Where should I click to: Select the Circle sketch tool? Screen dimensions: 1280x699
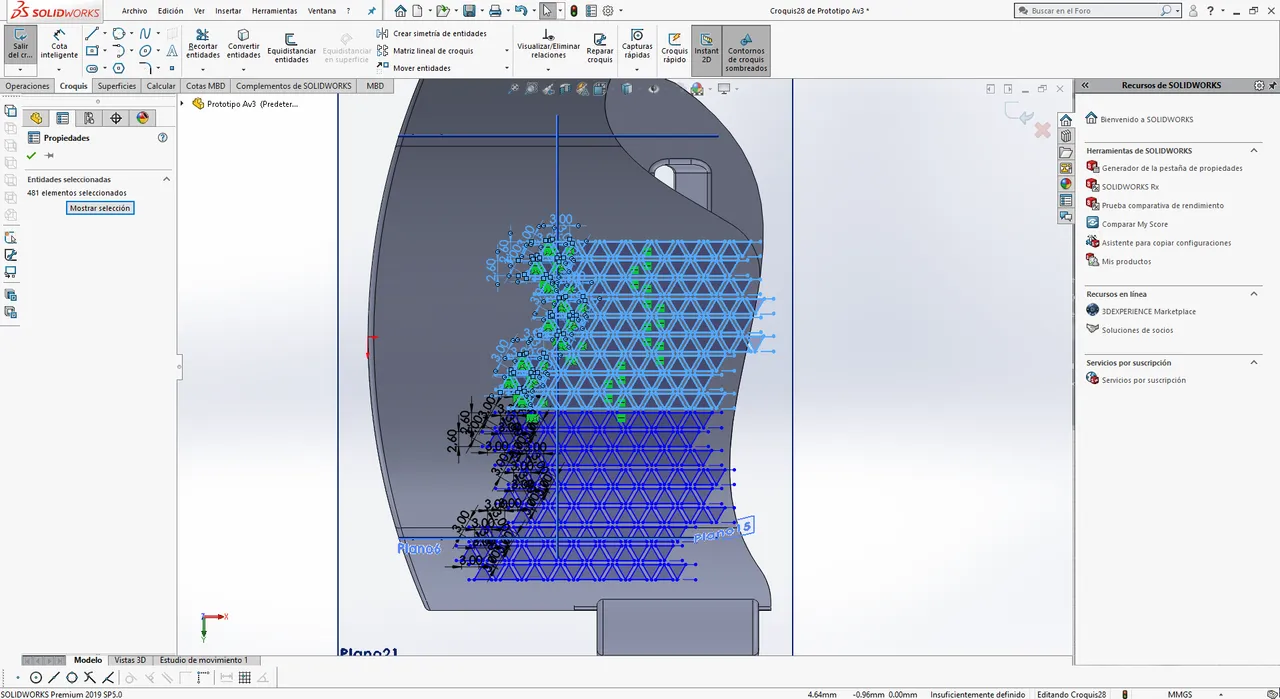(119, 34)
